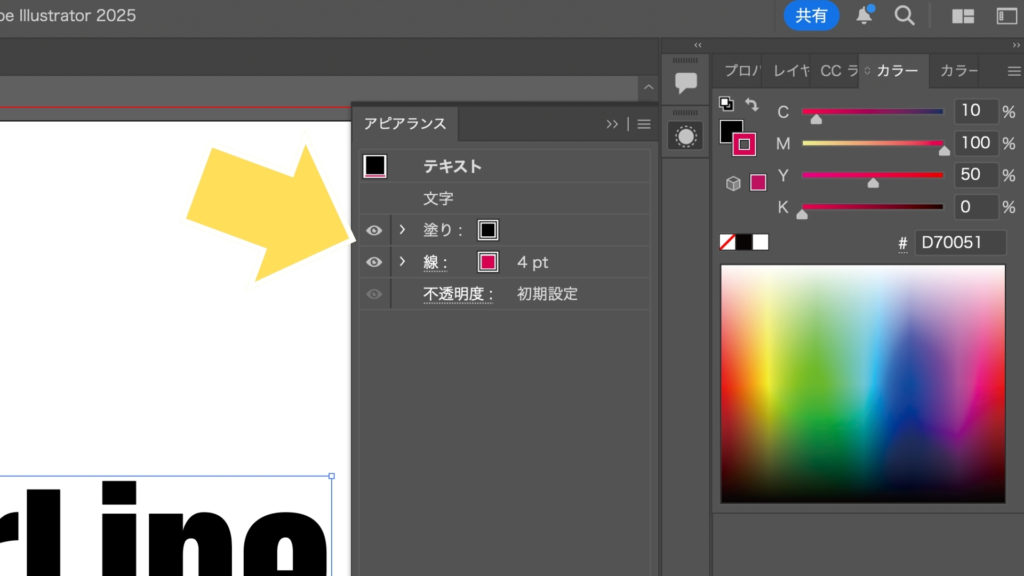Open the Appearance panel icon in dock
This screenshot has height=576, width=1024.
pyautogui.click(x=686, y=136)
